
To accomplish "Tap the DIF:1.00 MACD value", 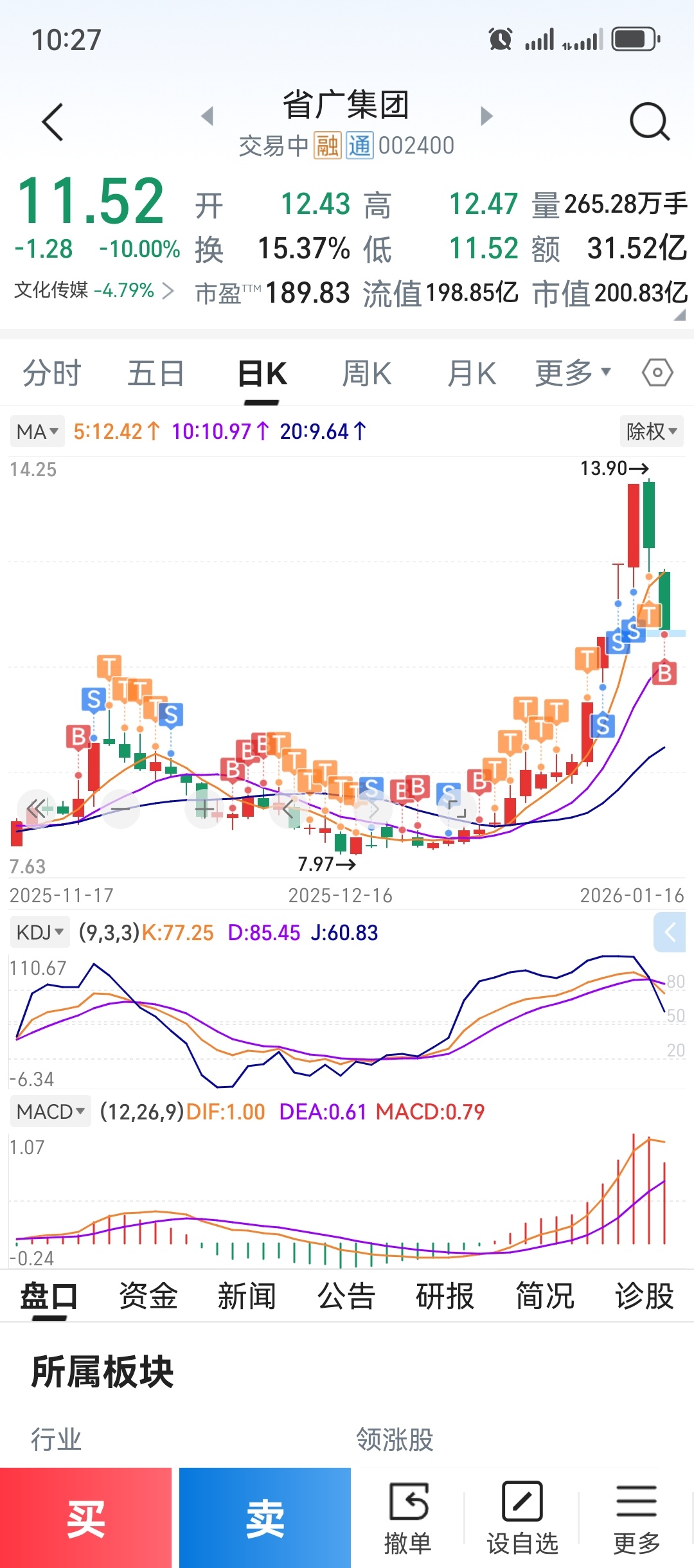I will [226, 1112].
